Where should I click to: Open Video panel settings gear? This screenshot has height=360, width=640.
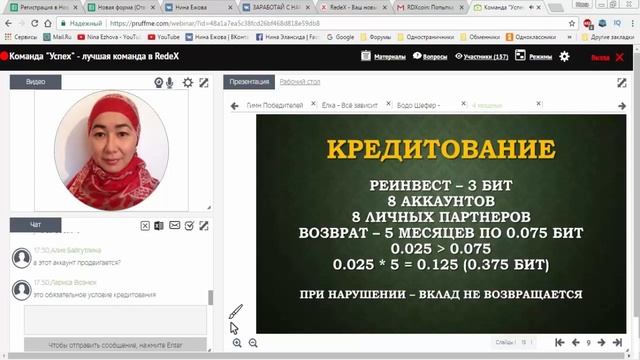point(188,83)
